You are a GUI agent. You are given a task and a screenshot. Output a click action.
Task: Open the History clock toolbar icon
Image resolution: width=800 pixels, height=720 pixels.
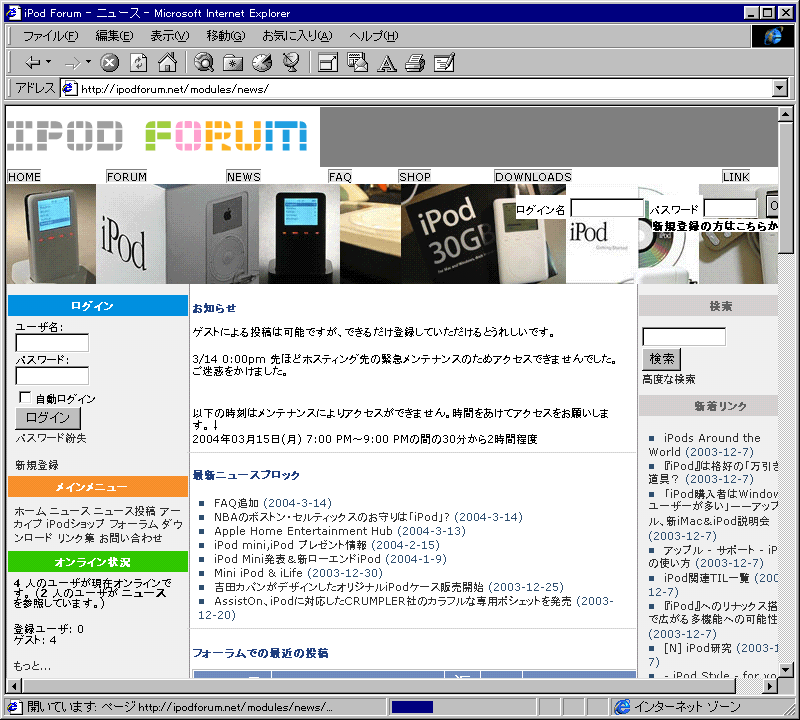(x=262, y=62)
